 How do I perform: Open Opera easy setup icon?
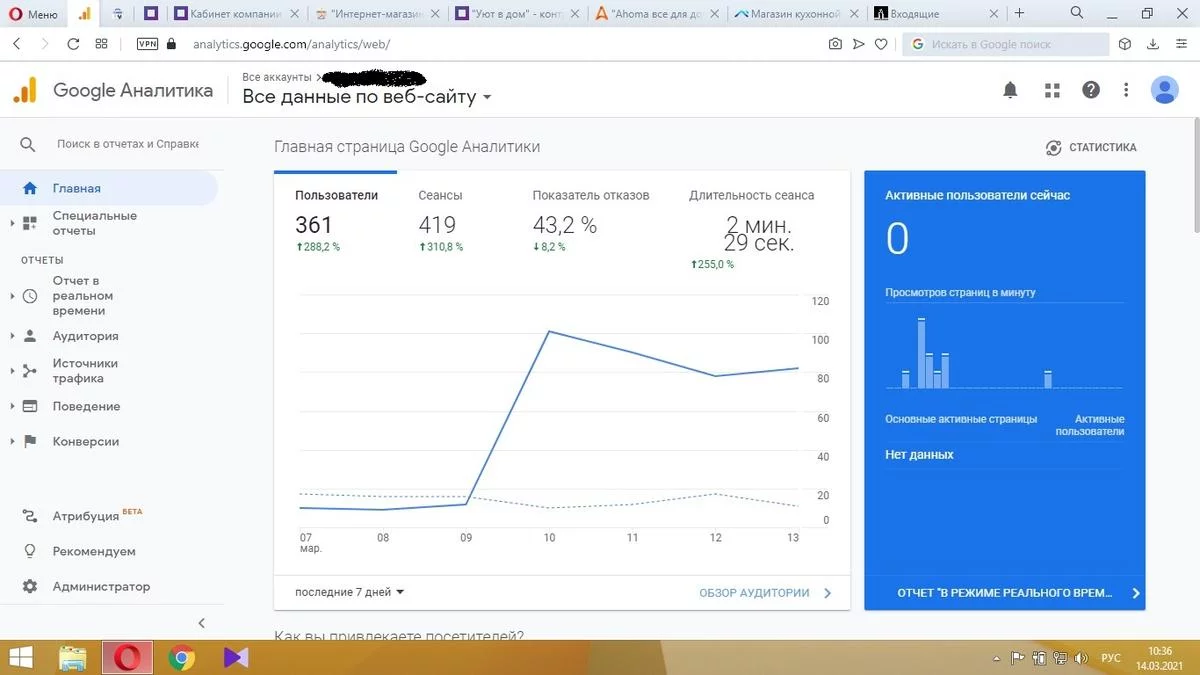pos(1182,44)
